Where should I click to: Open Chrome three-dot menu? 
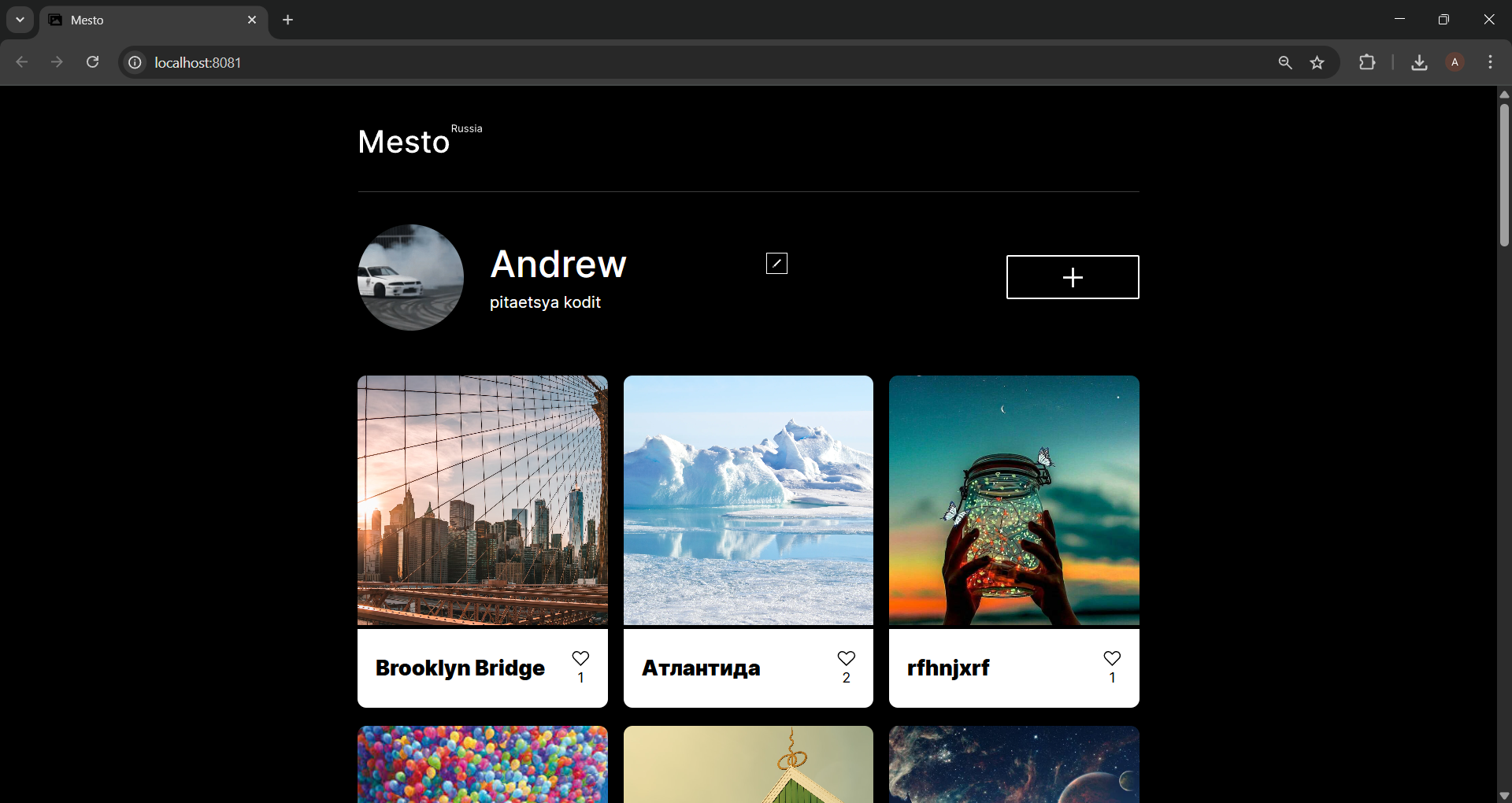coord(1490,62)
